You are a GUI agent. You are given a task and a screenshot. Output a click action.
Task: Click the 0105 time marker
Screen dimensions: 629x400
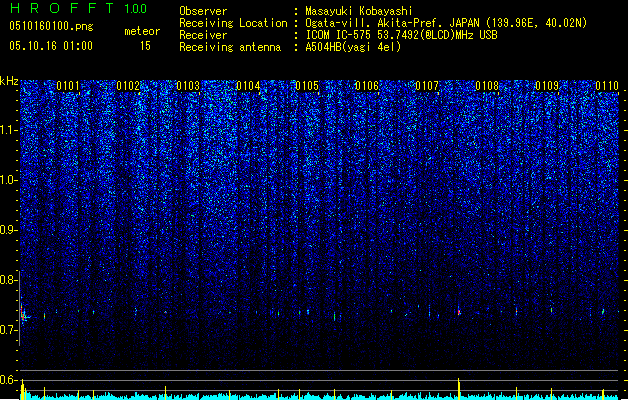[x=307, y=86]
